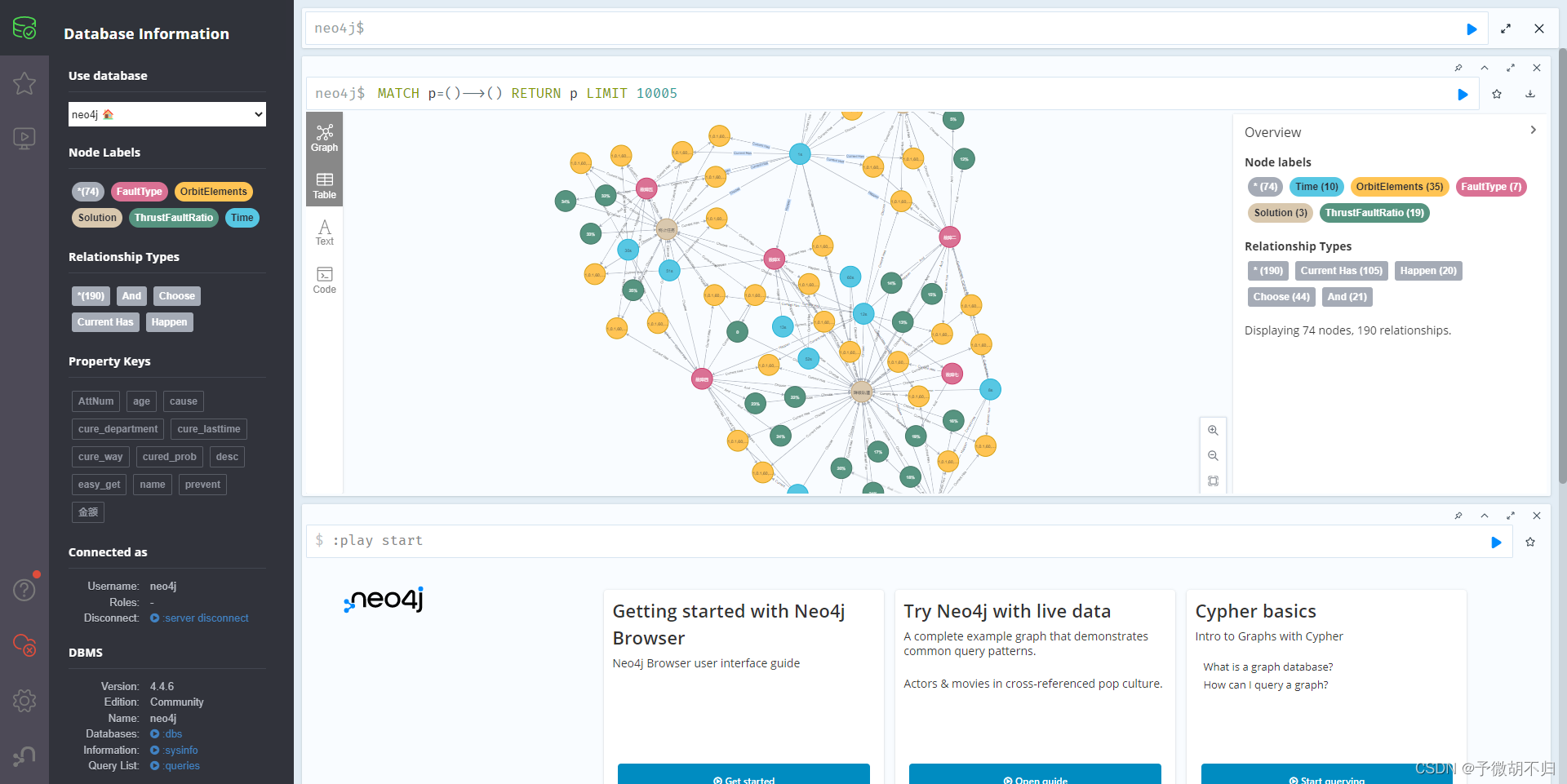
Task: Select the And relationship in sidebar
Action: pos(131,296)
